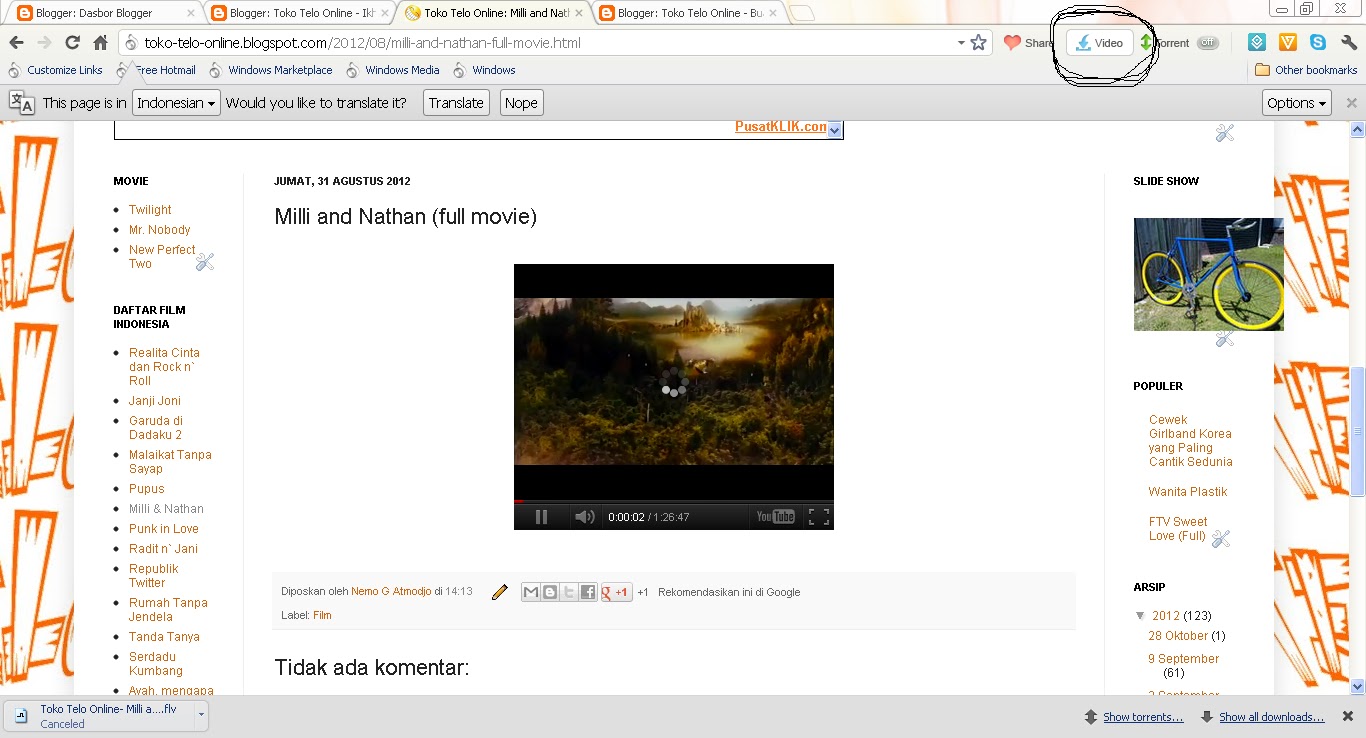Image resolution: width=1366 pixels, height=738 pixels.
Task: Collapse the 2012 archive triangle
Action: (1140, 616)
